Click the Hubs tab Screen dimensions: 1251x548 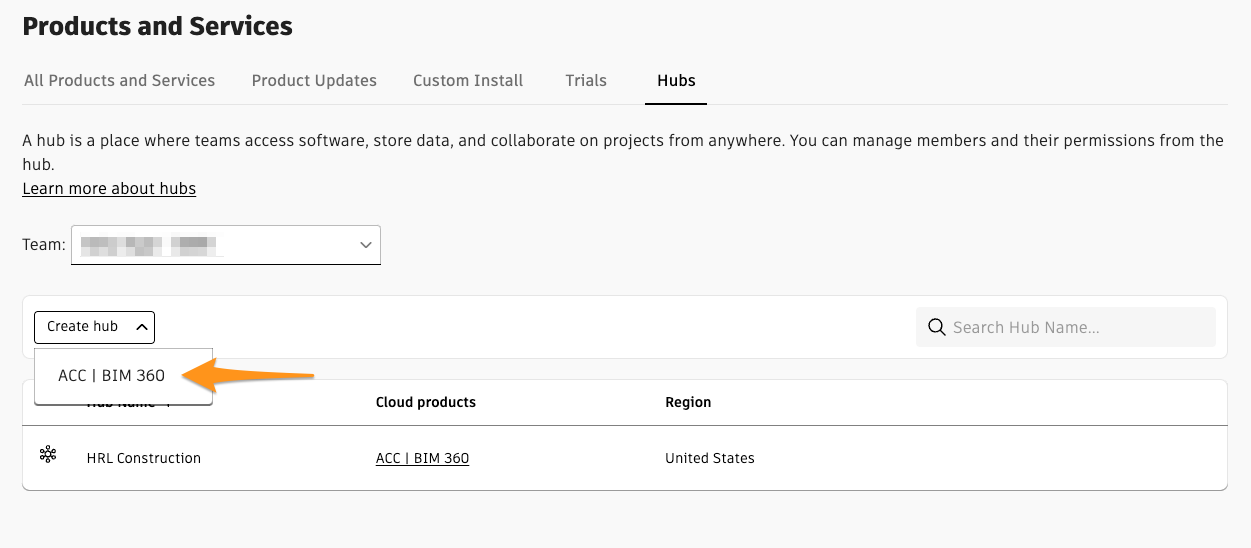(676, 80)
